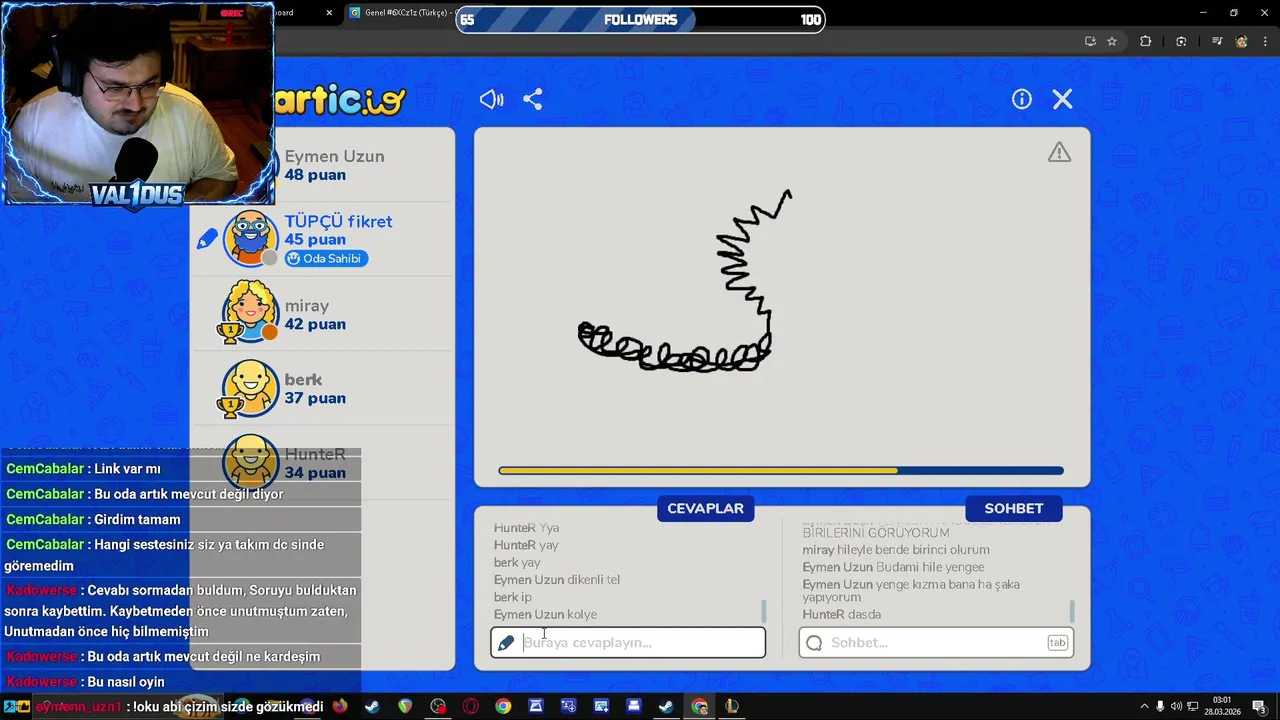Click the Oda Sahibi badge
This screenshot has width=1280, height=720.
pos(326,258)
